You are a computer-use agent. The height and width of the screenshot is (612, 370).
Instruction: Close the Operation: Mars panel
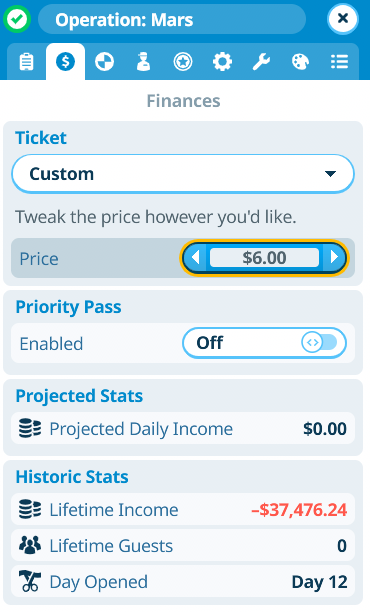coord(343,18)
